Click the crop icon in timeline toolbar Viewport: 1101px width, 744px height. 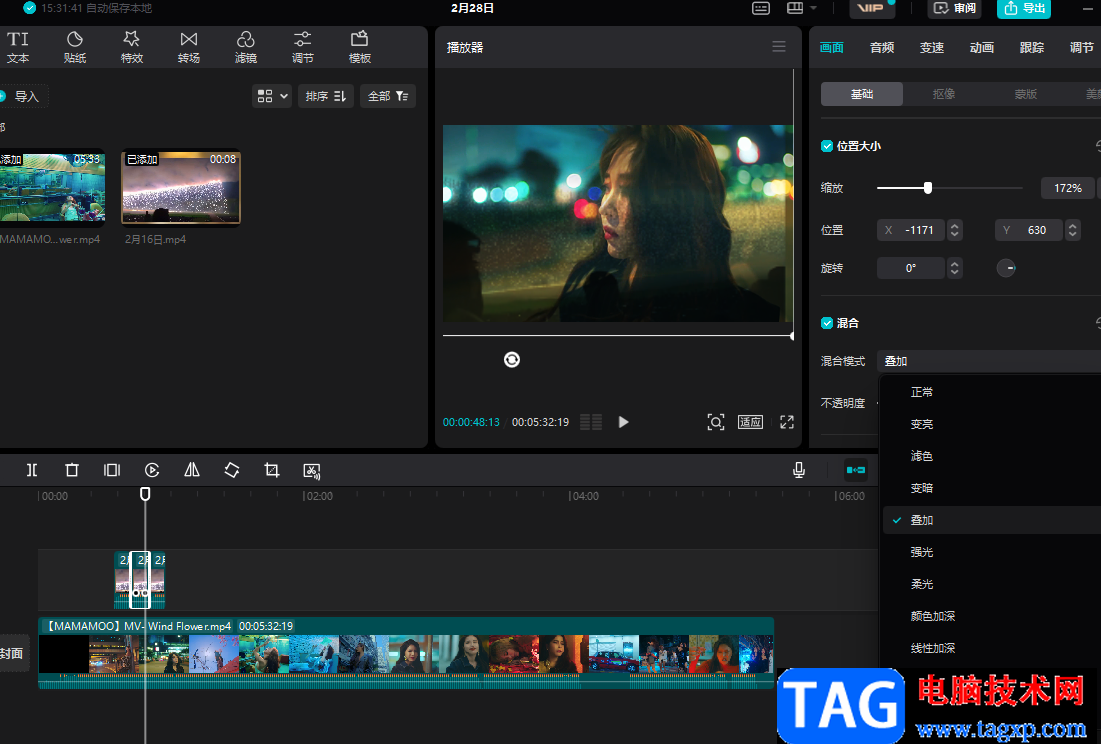click(x=272, y=470)
